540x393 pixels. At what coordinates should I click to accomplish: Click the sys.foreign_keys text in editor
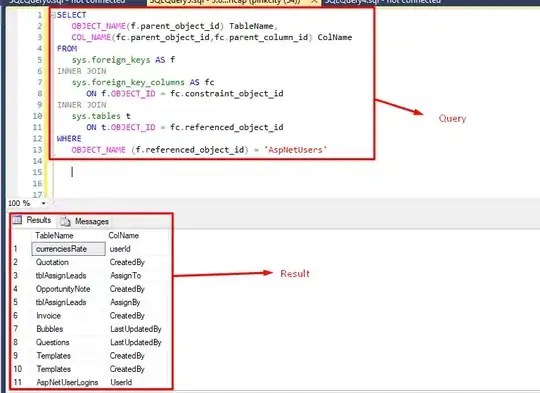[x=111, y=60]
